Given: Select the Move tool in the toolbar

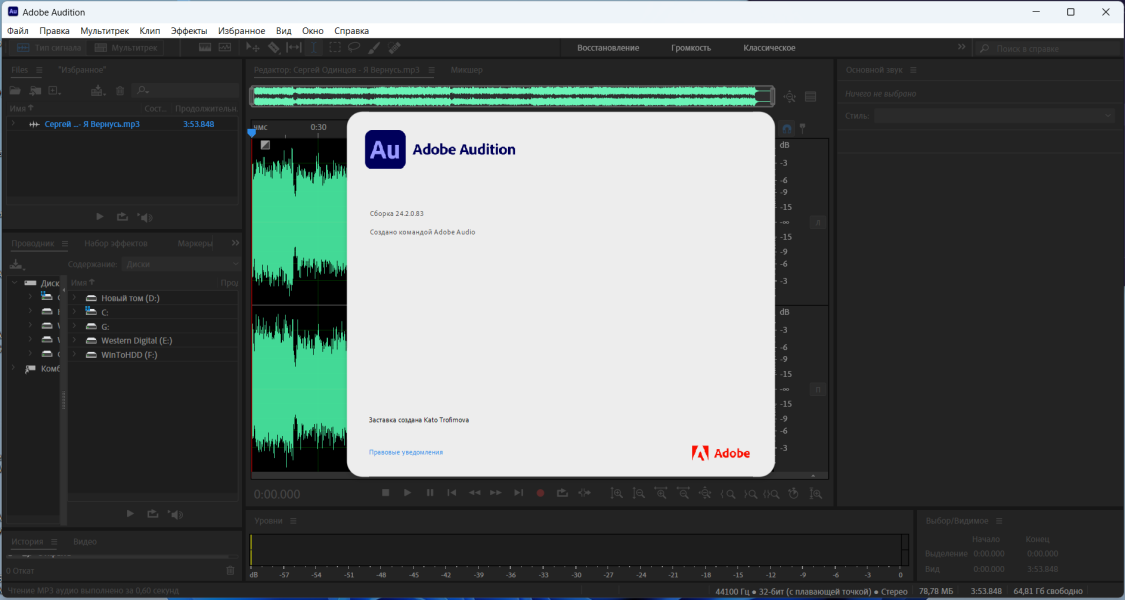Looking at the screenshot, I should [253, 47].
